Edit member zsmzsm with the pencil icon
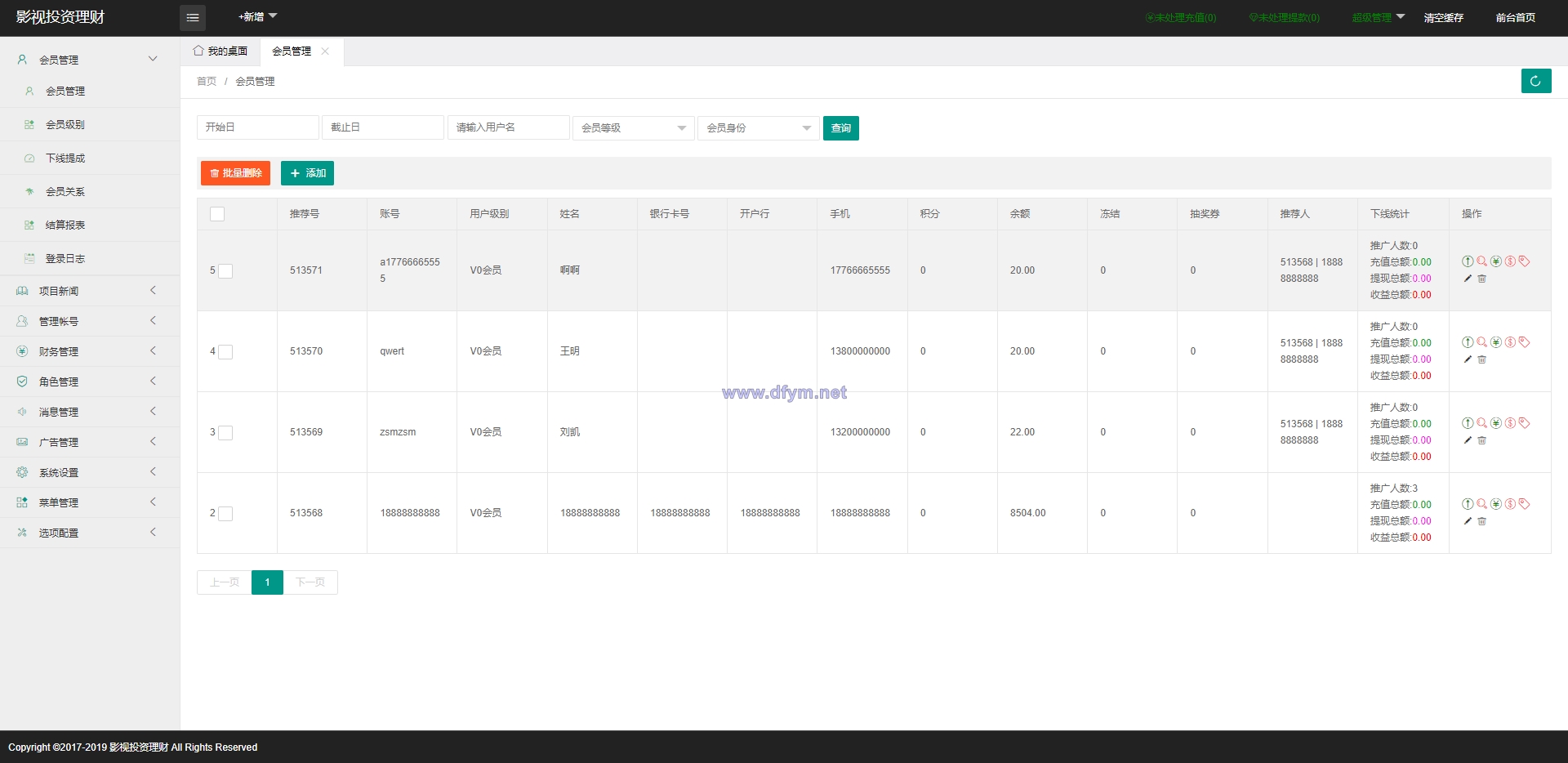 coord(1468,440)
